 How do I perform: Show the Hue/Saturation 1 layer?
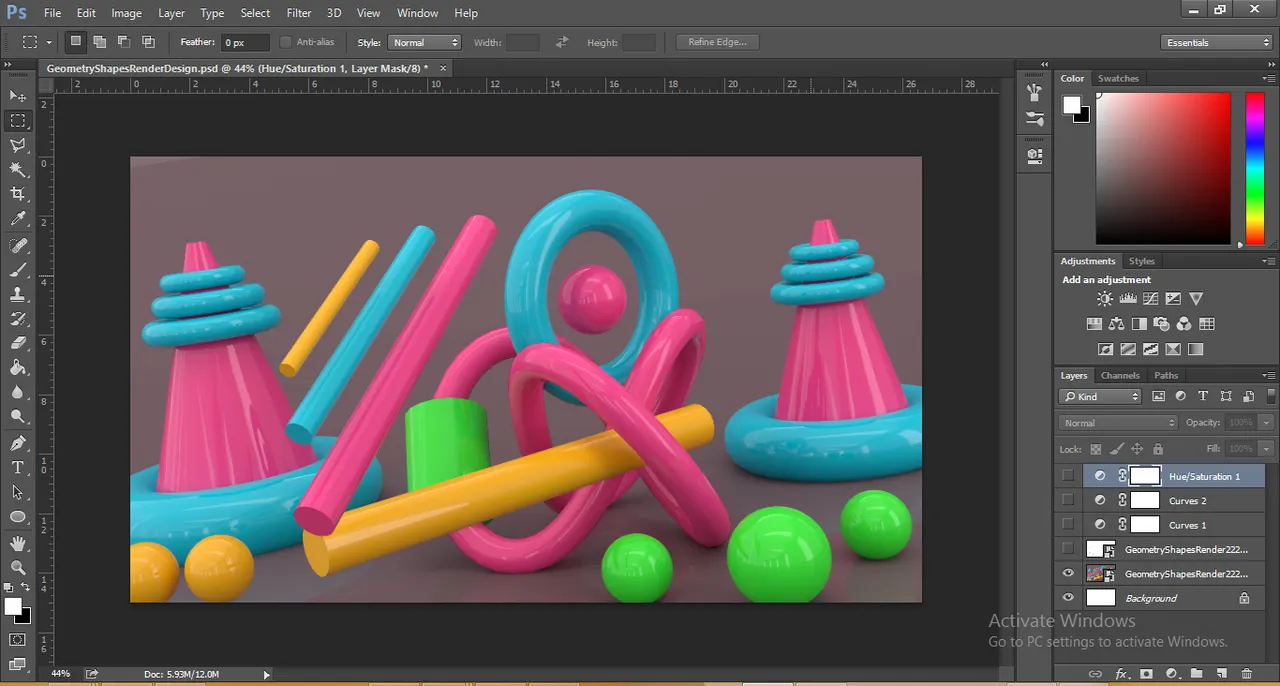1068,476
